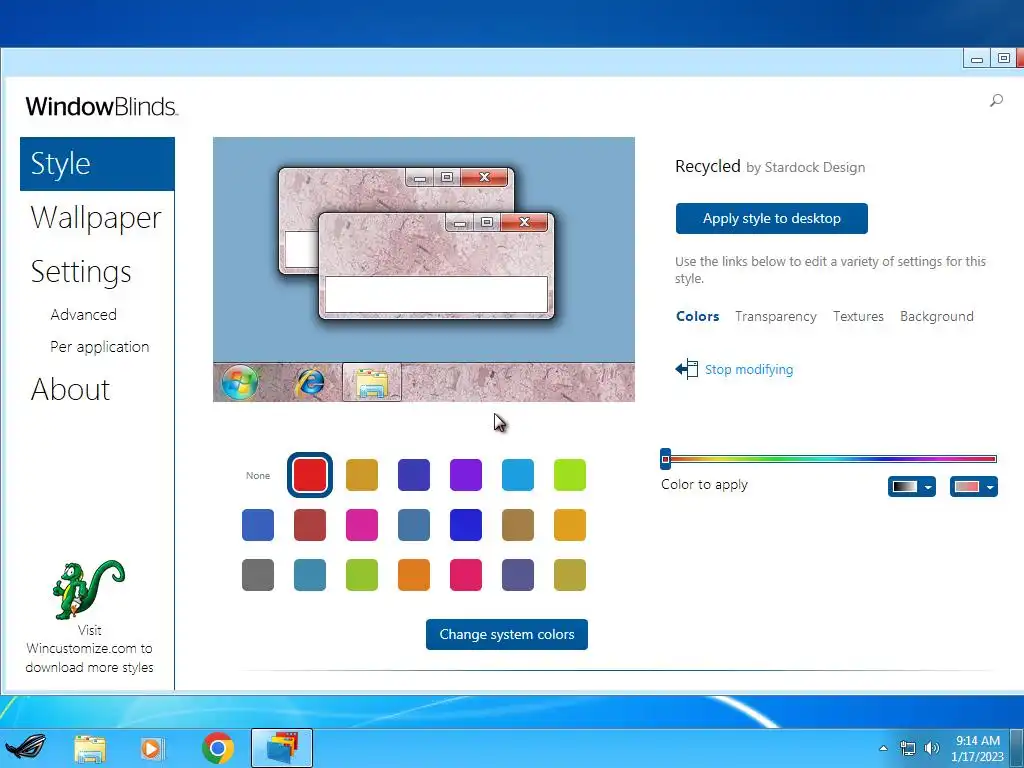Show hidden tray icons arrow
The image size is (1024, 768).
883,748
